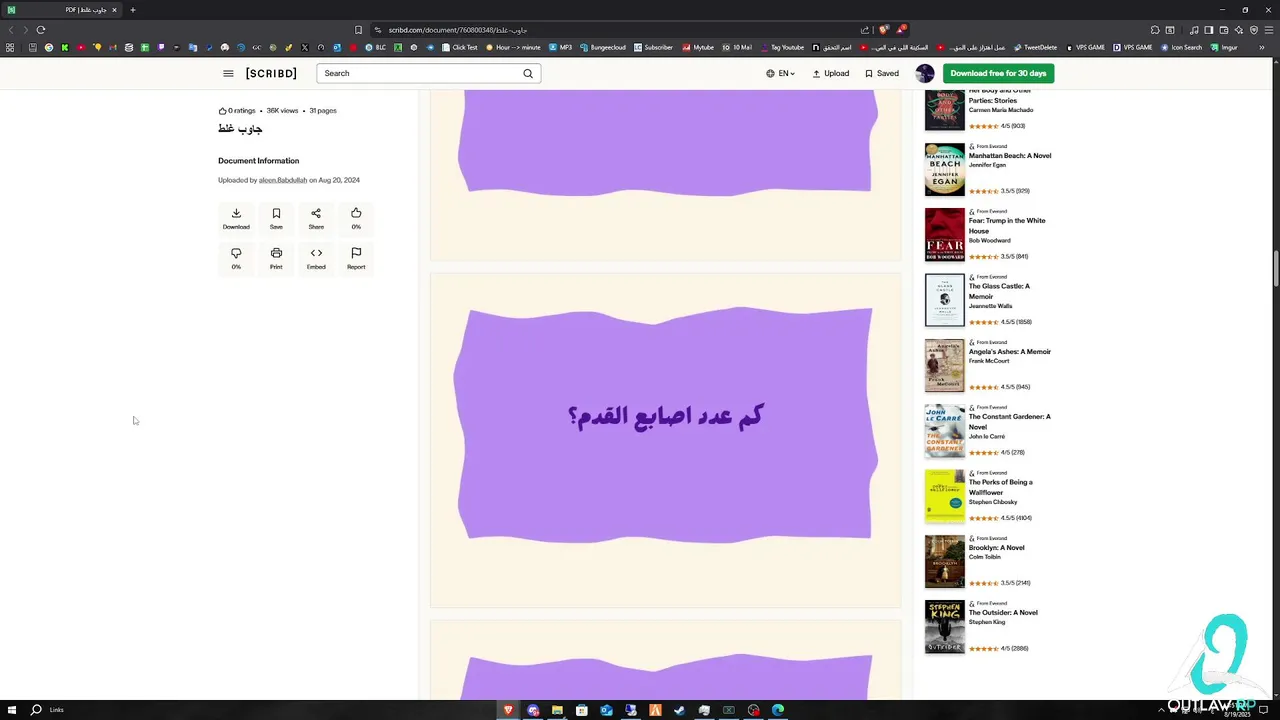The width and height of the screenshot is (1280, 720).
Task: Open Manhattan Beach: A Novel title
Action: click(x=1010, y=155)
